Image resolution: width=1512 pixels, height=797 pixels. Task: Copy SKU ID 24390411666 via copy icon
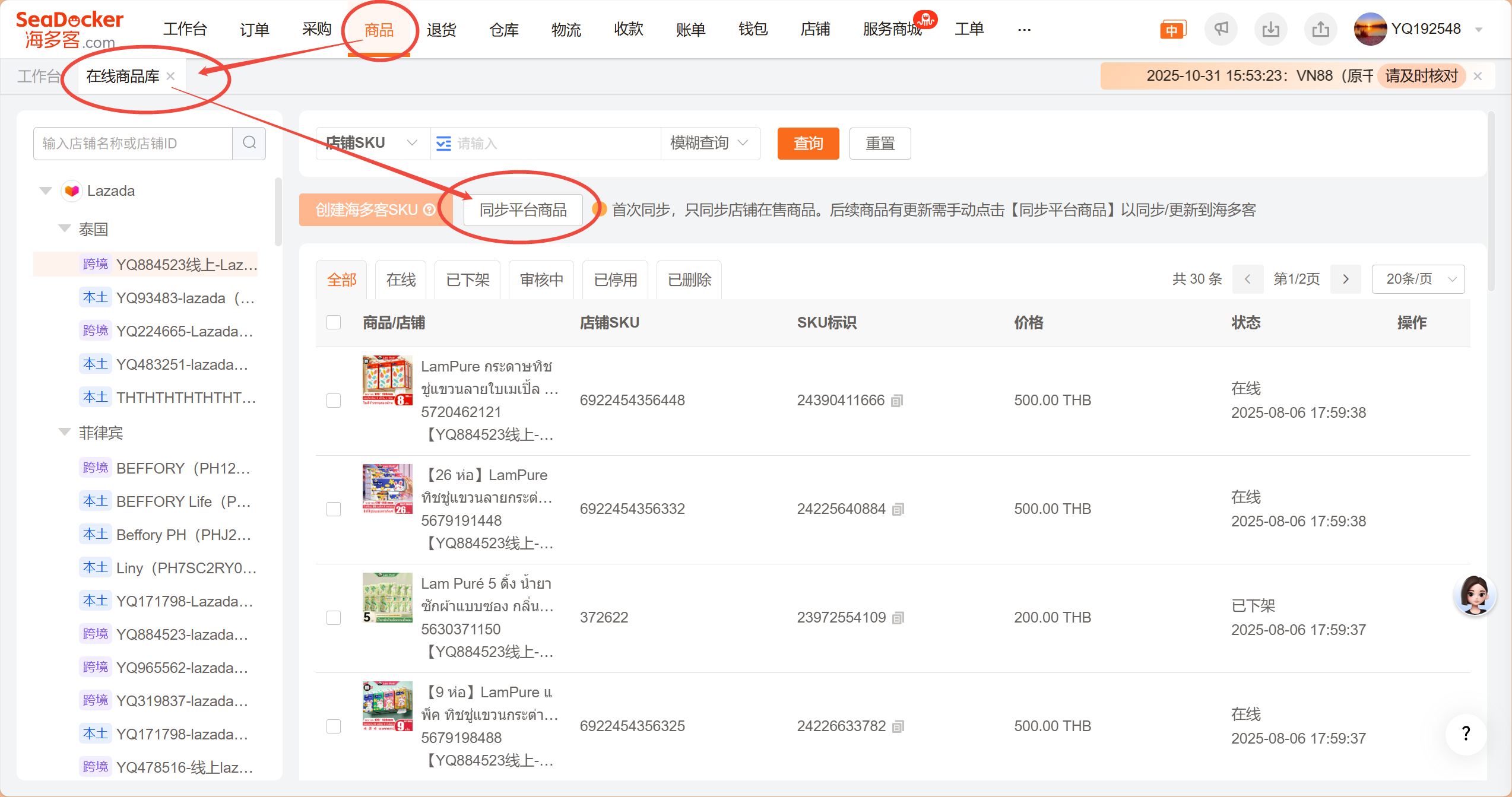(898, 401)
